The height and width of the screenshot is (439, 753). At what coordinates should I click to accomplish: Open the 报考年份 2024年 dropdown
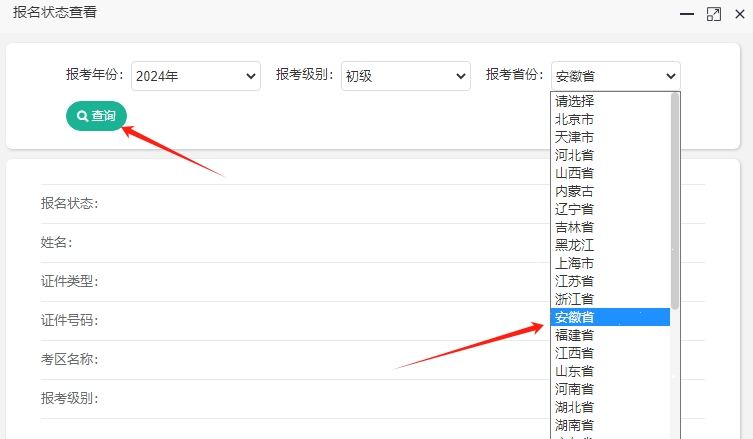[195, 76]
